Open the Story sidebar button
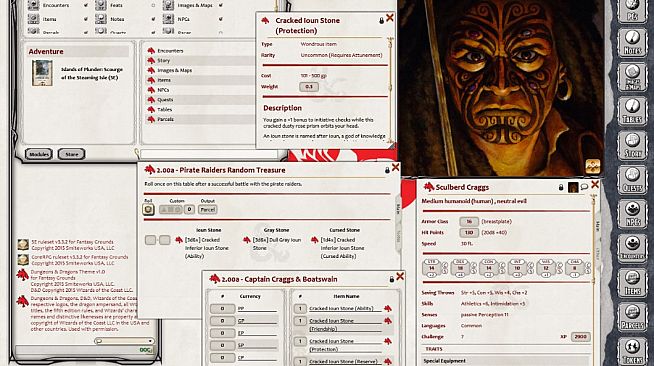The height and width of the screenshot is (366, 654). point(632,145)
